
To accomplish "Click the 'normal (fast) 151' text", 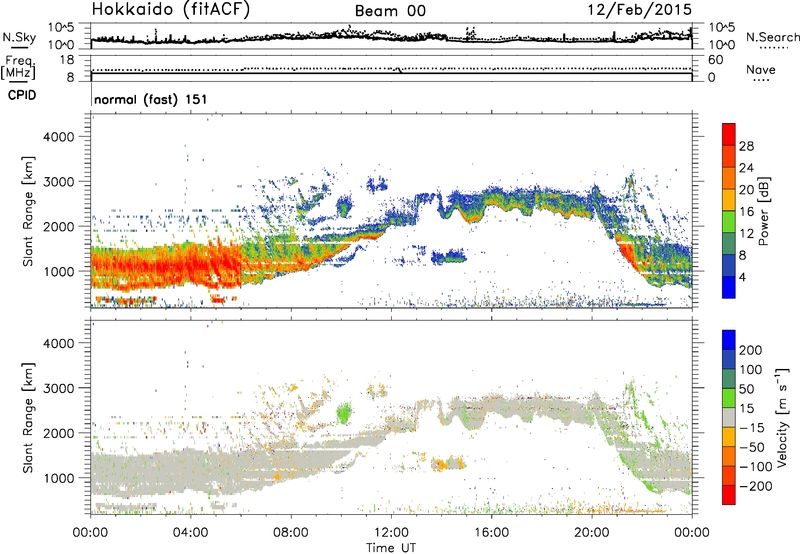I will [151, 99].
